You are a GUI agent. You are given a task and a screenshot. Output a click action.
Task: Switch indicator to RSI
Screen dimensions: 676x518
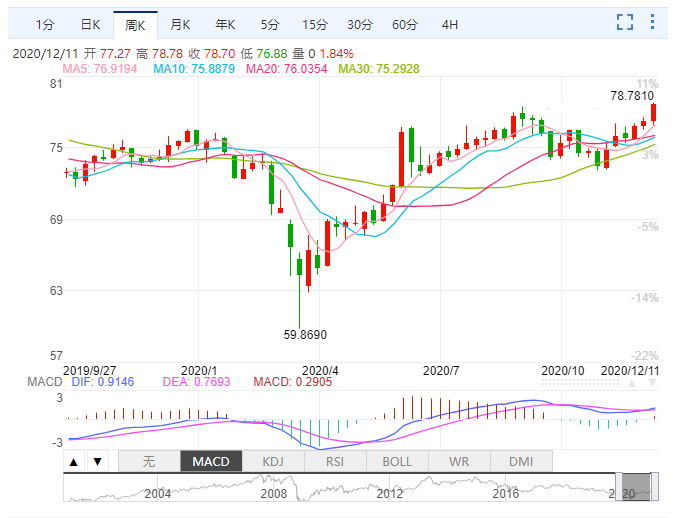(x=335, y=462)
